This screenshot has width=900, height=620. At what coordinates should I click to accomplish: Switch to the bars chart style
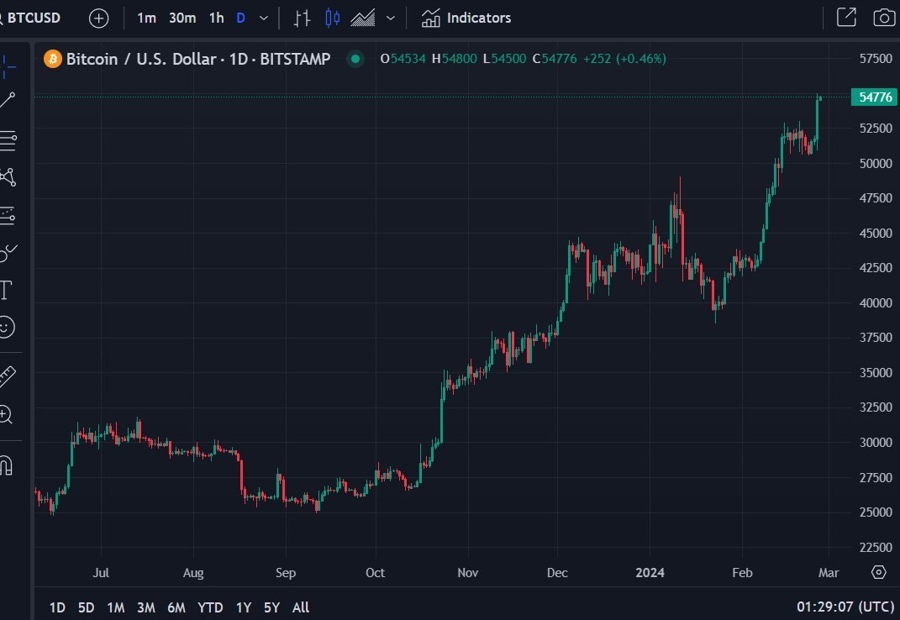pos(302,18)
